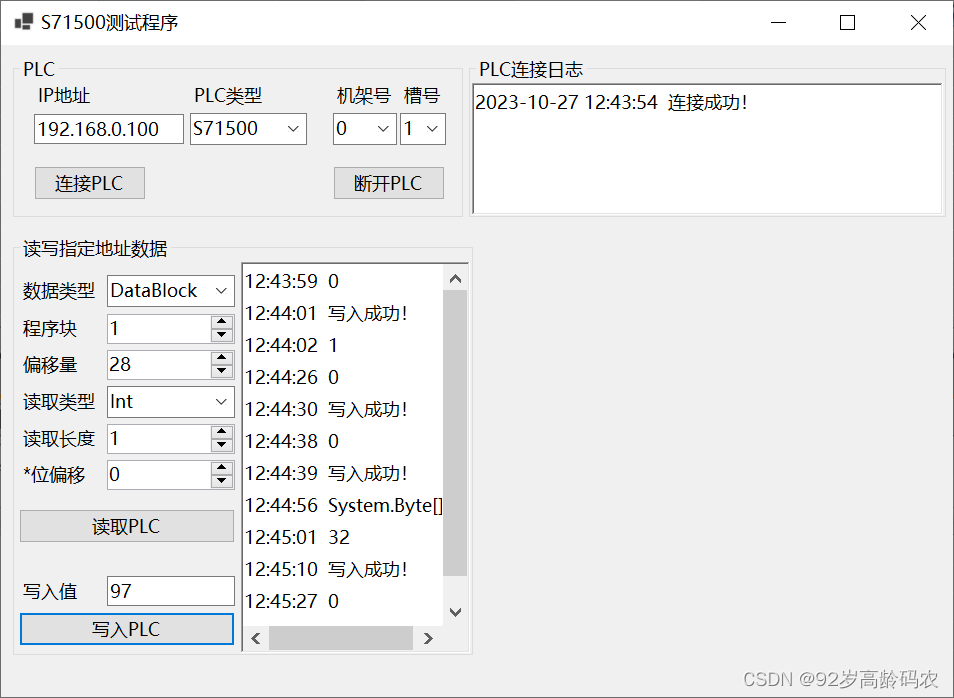The image size is (954, 698).
Task: Open the 数据类型 DataBlock dropdown
Action: (x=171, y=291)
